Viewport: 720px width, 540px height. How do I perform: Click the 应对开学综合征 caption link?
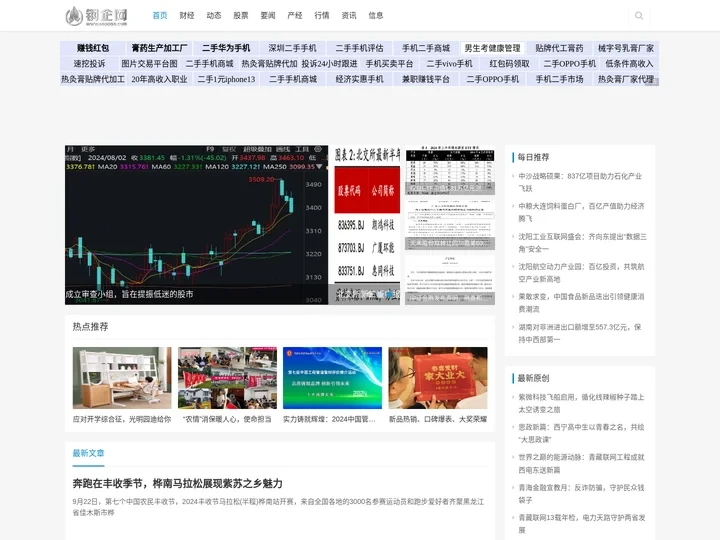[122, 419]
